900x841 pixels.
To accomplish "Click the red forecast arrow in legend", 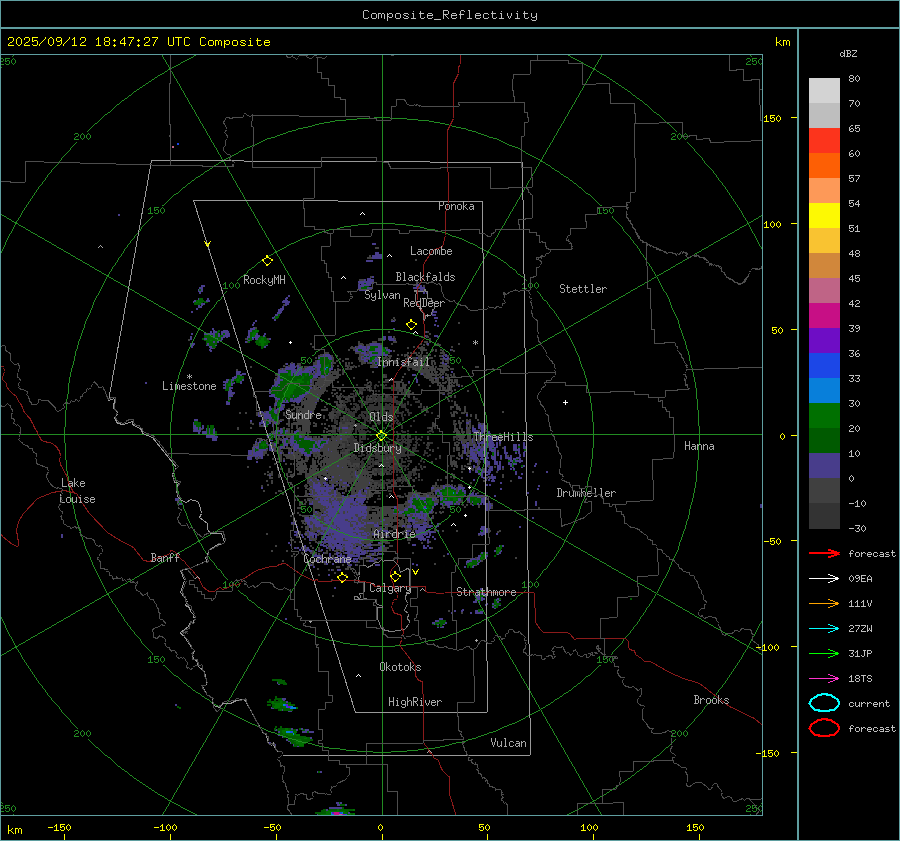I will tap(824, 553).
